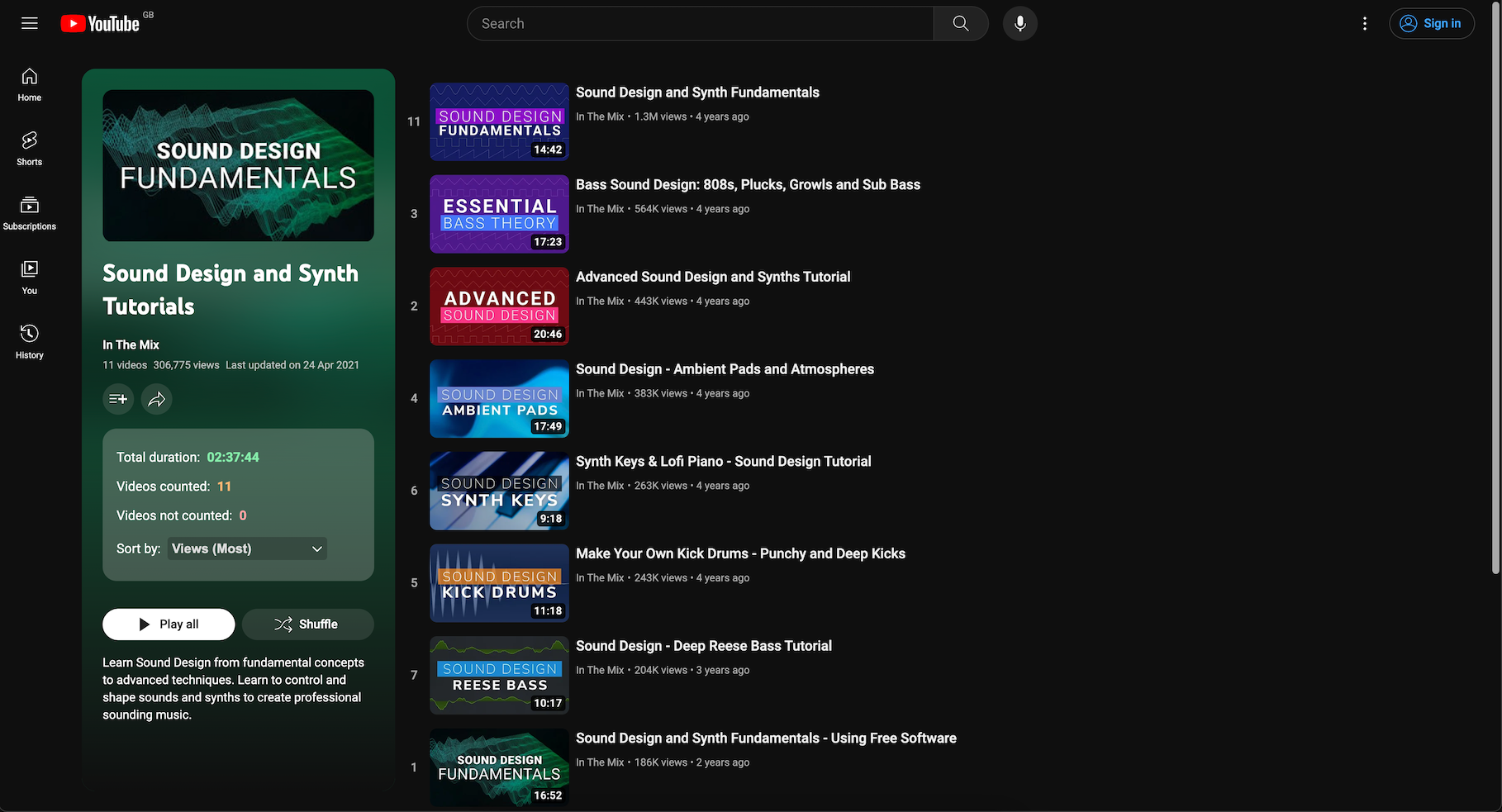Screen dimensions: 1502x812
Task: Activate voice search microphone
Action: point(1020,23)
